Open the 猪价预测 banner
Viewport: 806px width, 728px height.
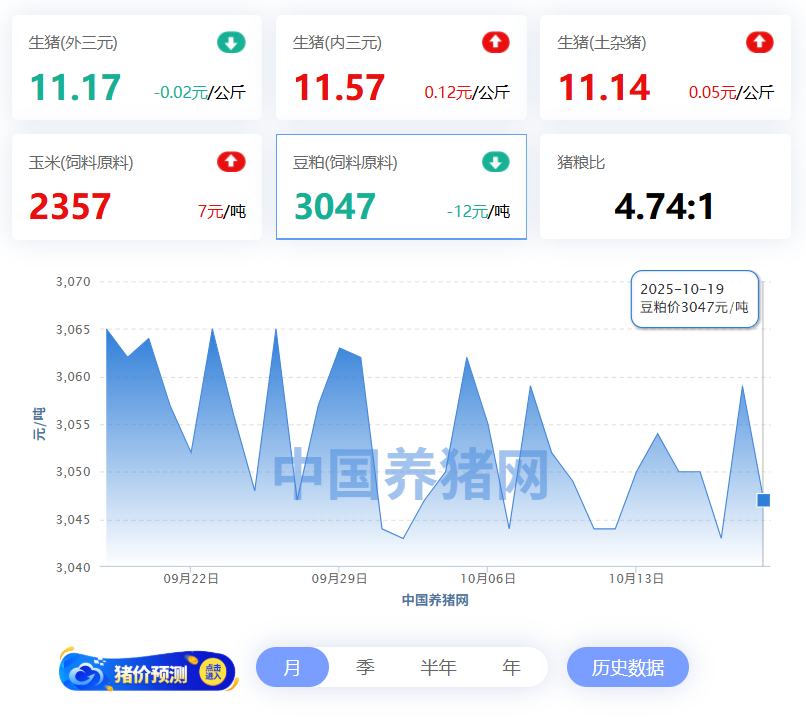coord(148,672)
